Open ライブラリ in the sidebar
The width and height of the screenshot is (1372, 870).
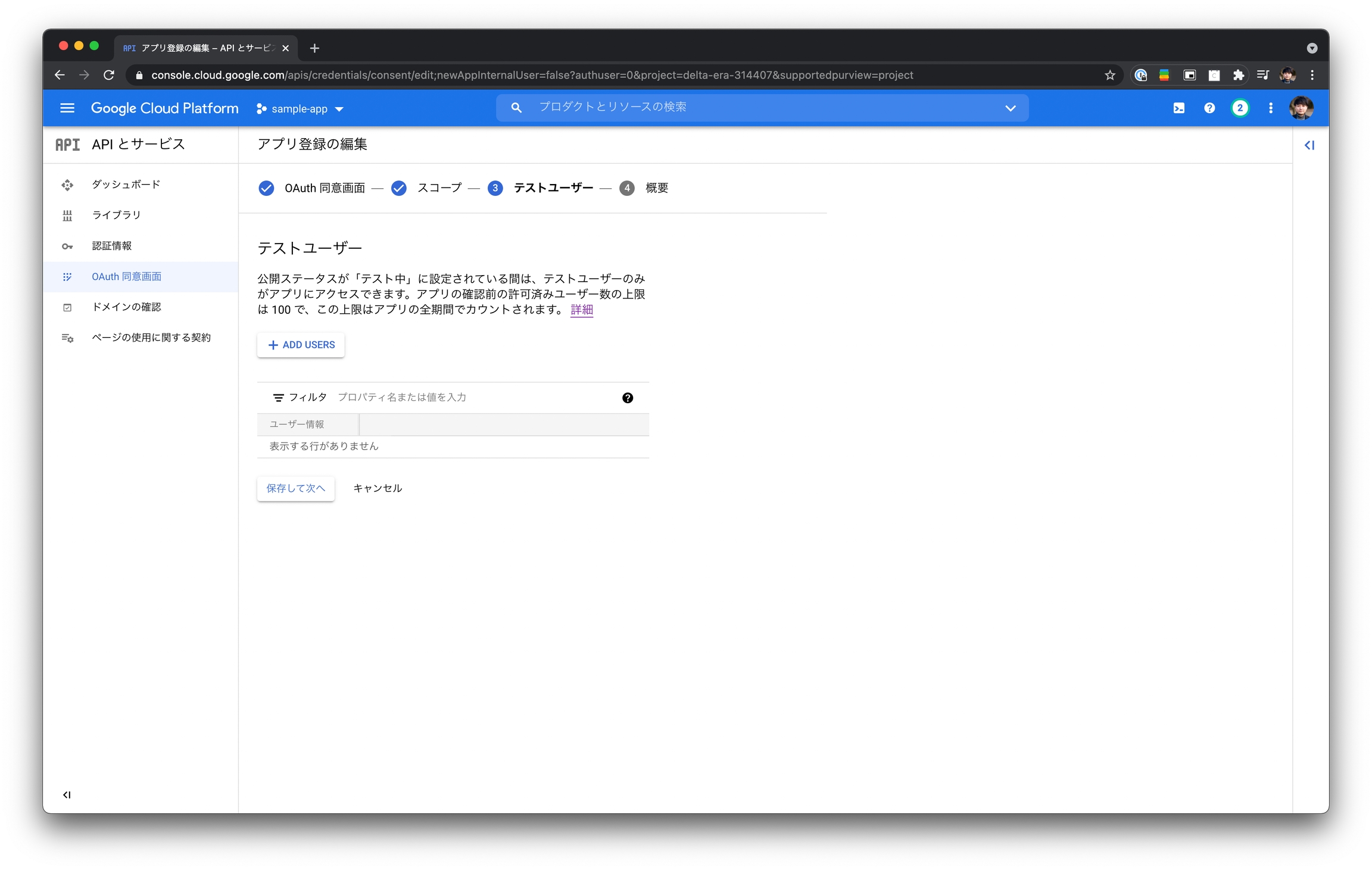[116, 215]
